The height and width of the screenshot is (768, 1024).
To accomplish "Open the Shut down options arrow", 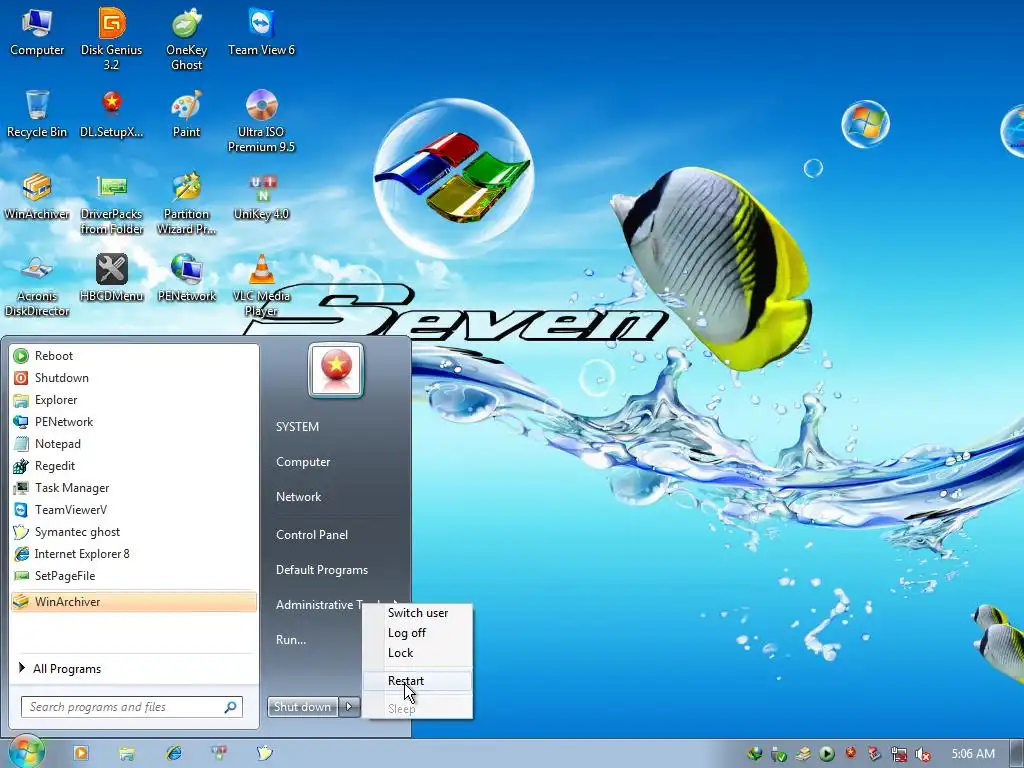I will [x=349, y=707].
